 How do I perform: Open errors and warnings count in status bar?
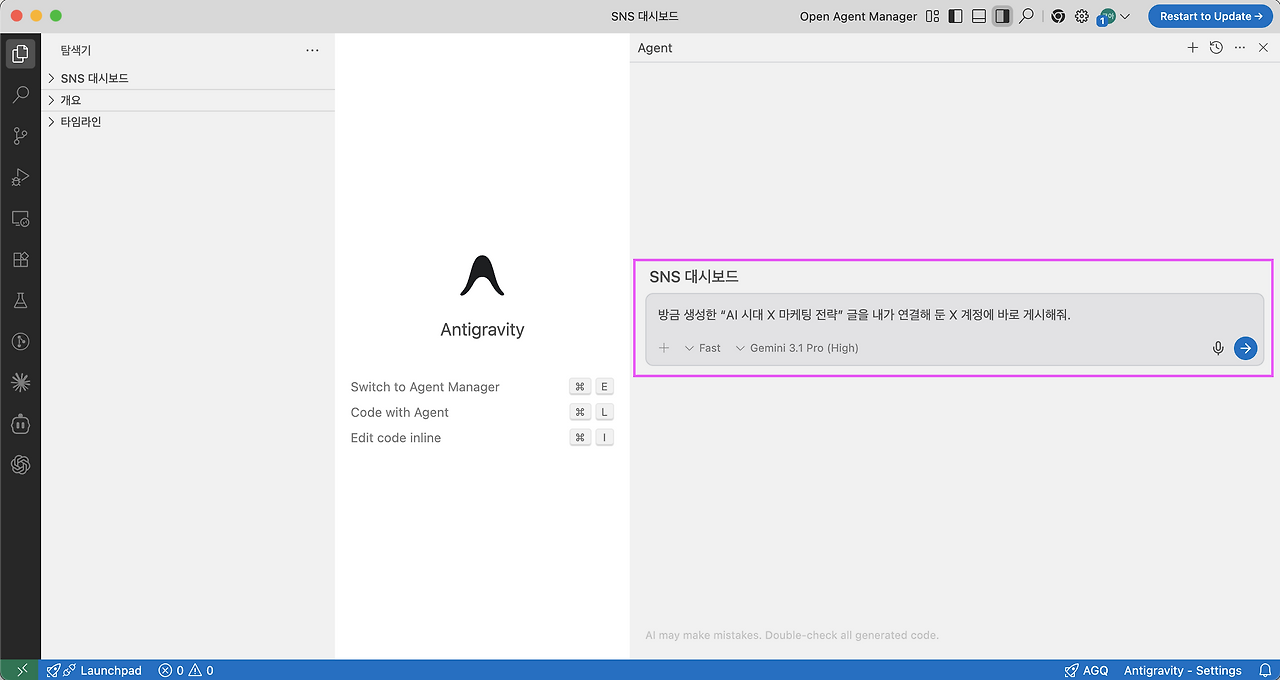186,670
